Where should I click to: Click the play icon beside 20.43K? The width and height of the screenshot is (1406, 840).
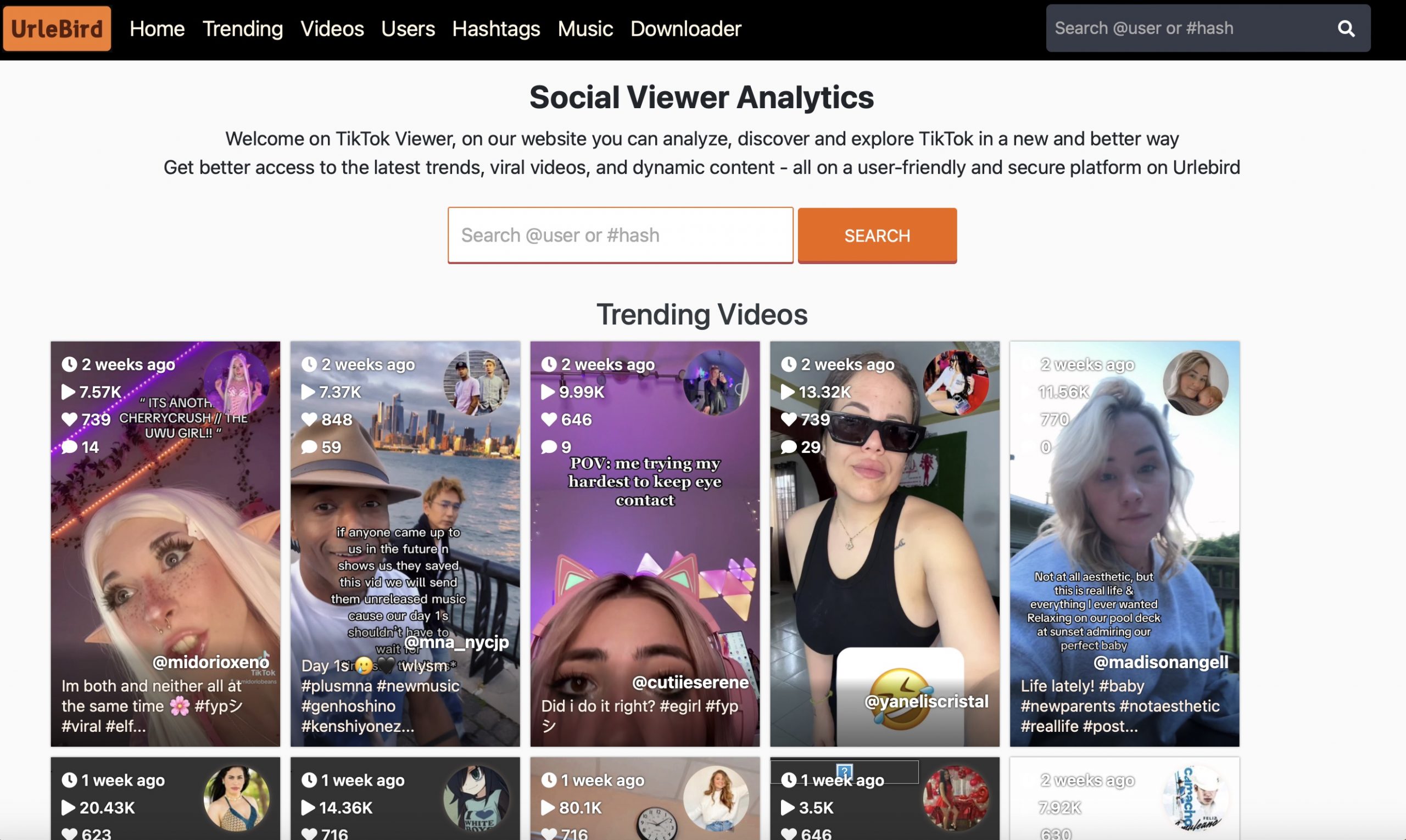coord(68,808)
